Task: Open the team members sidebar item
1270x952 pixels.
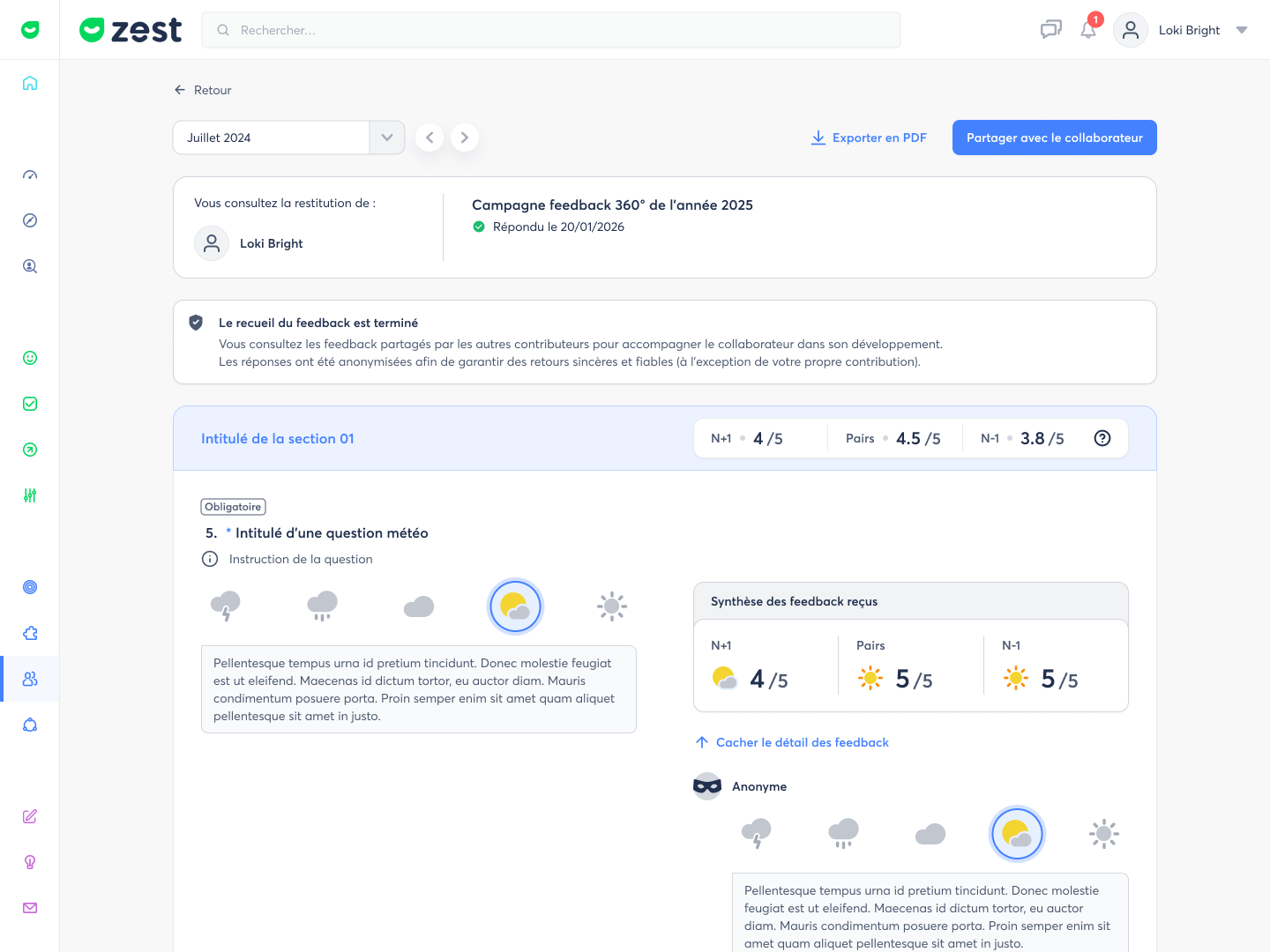Action: [30, 679]
